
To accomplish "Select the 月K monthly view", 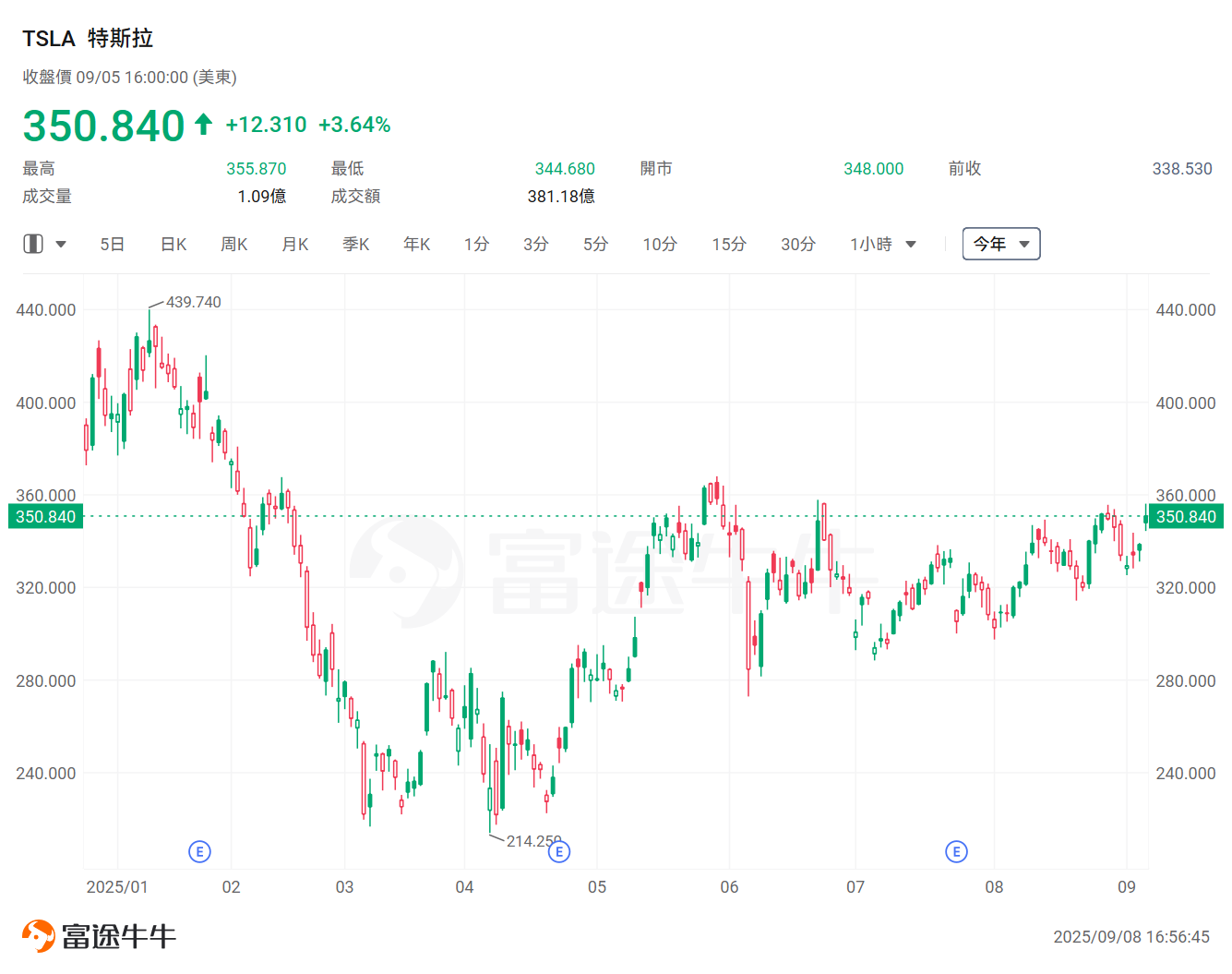I will pyautogui.click(x=294, y=244).
